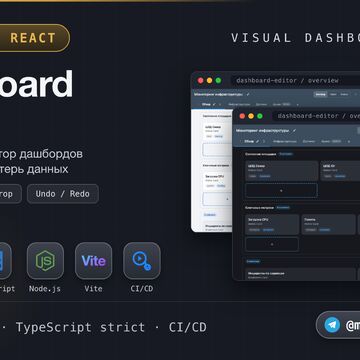Click the Vite logo icon
The height and width of the screenshot is (360, 360).
93,261
